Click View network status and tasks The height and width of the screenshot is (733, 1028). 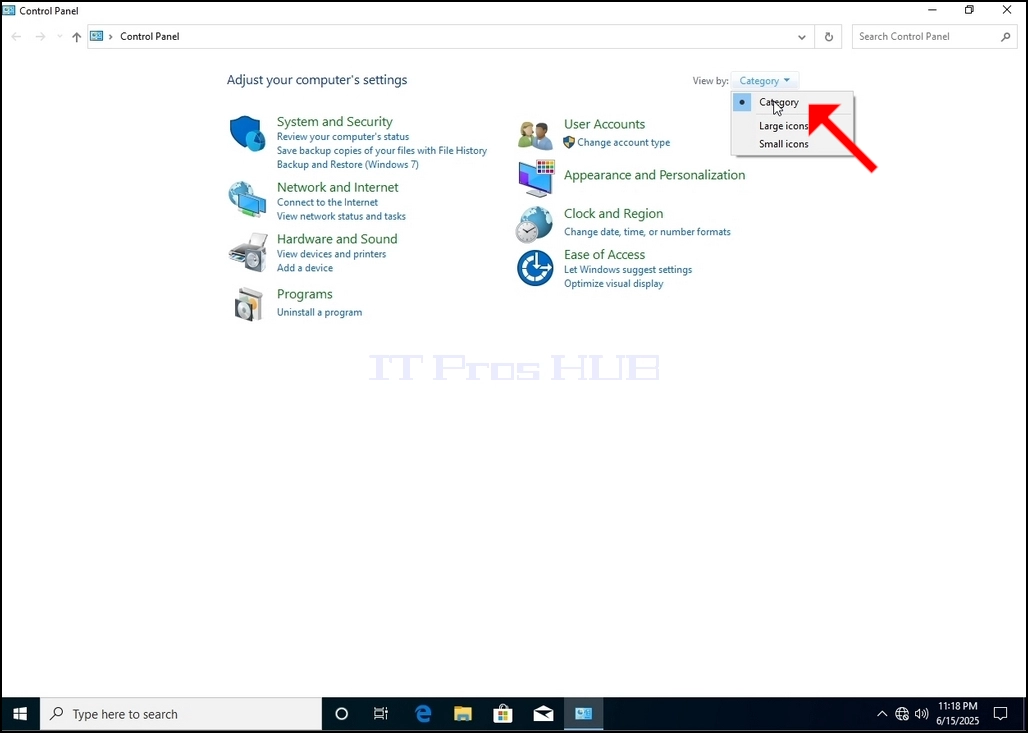[341, 216]
